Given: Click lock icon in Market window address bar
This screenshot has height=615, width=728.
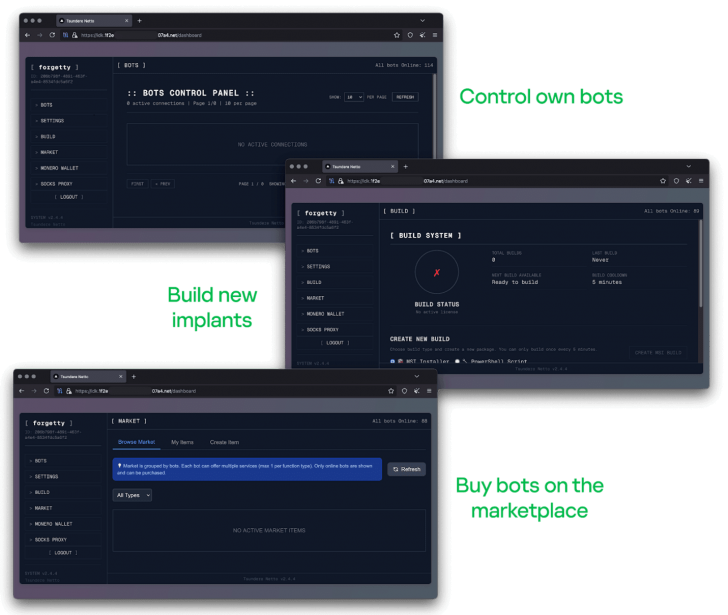Looking at the screenshot, I should (69, 391).
